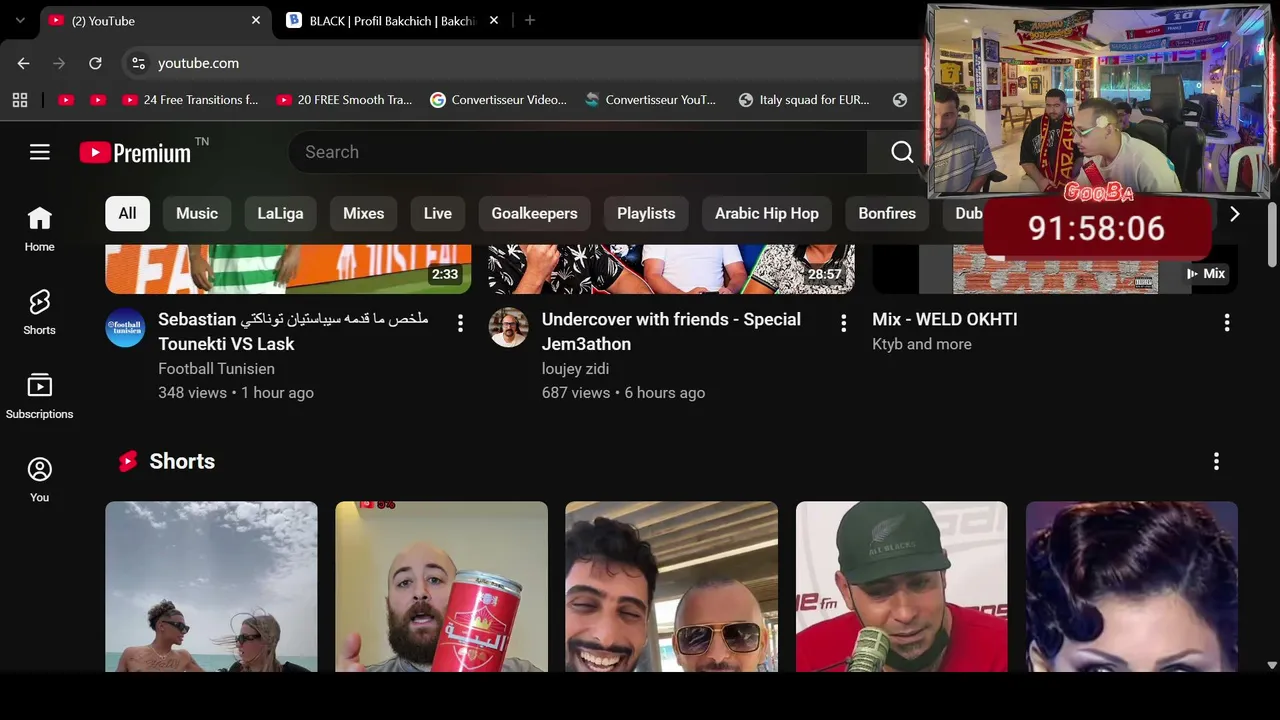Filter feed by LaLiga chip
This screenshot has height=720, width=1280.
pos(280,213)
